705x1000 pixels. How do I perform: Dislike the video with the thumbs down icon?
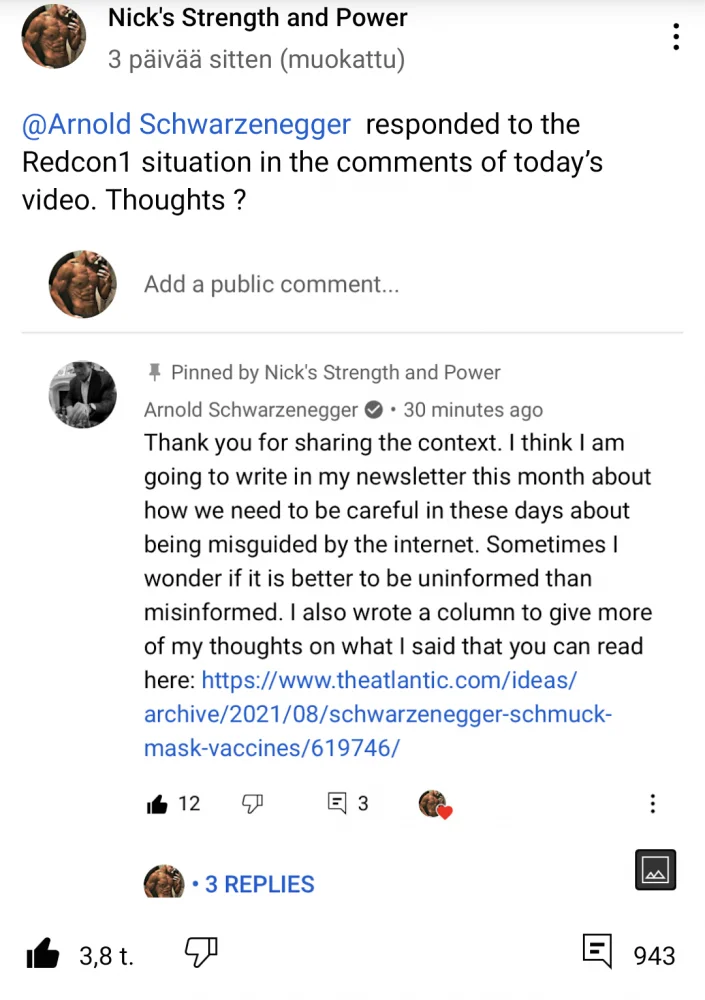point(200,952)
